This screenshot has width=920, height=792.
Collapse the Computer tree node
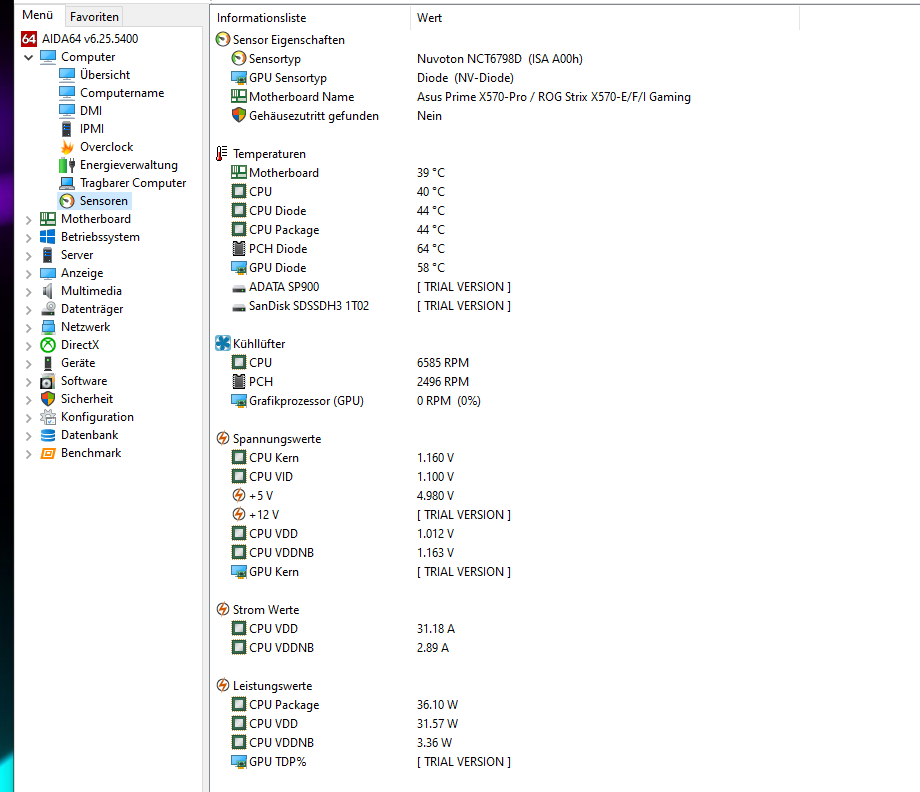(x=28, y=57)
